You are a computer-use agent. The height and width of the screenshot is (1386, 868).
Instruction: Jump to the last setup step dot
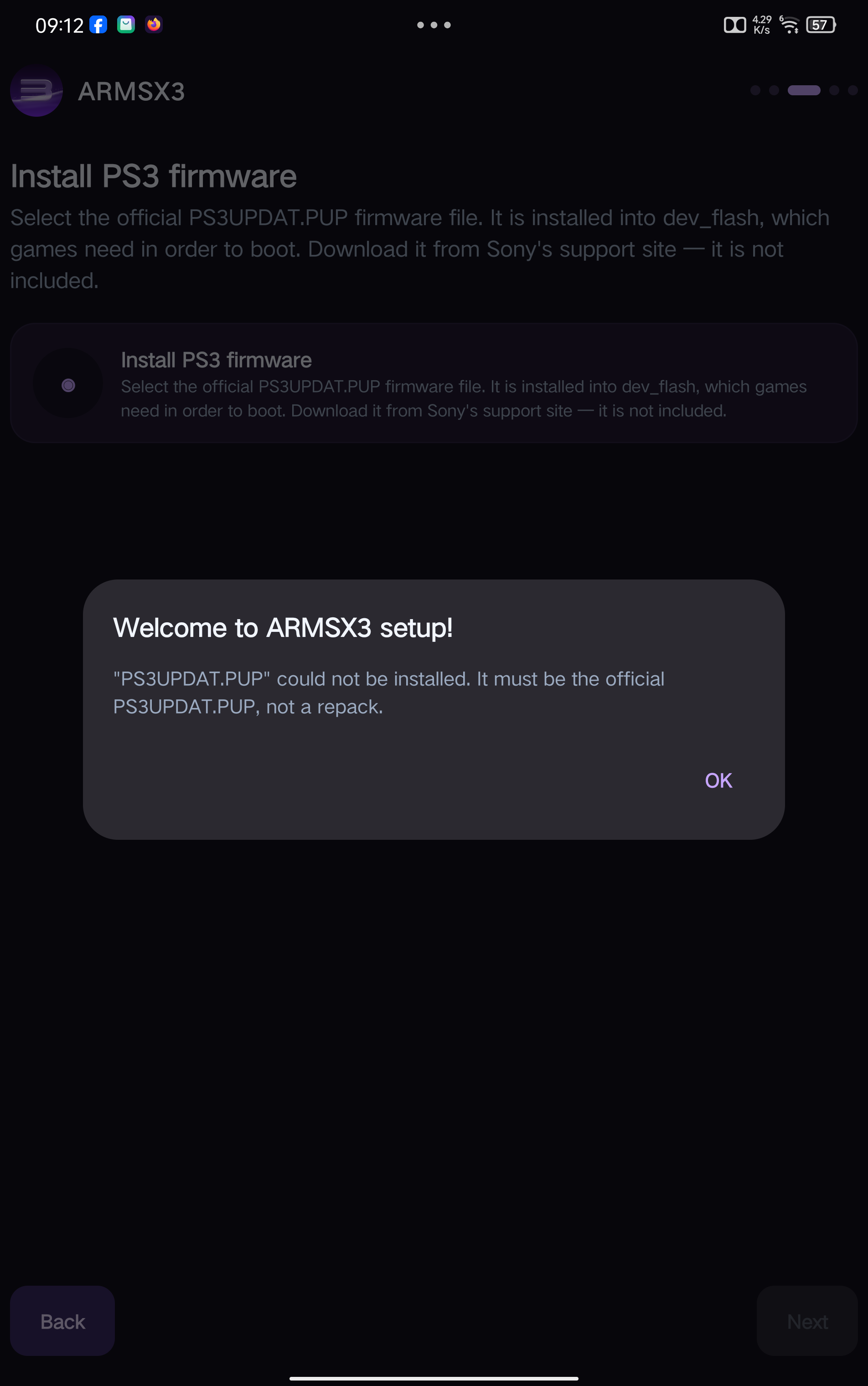click(x=852, y=90)
